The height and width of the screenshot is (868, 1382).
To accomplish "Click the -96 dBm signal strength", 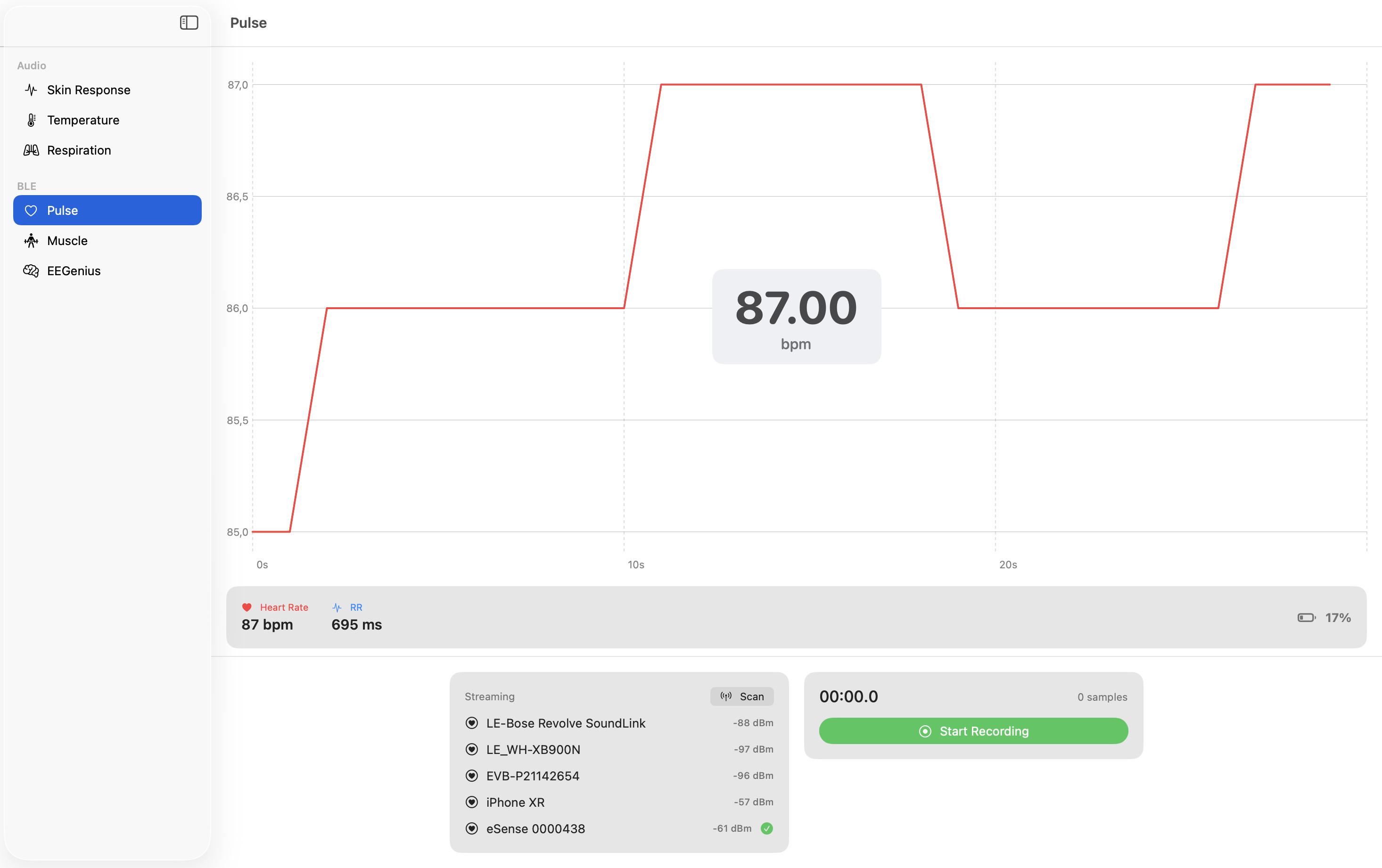I will [x=753, y=776].
